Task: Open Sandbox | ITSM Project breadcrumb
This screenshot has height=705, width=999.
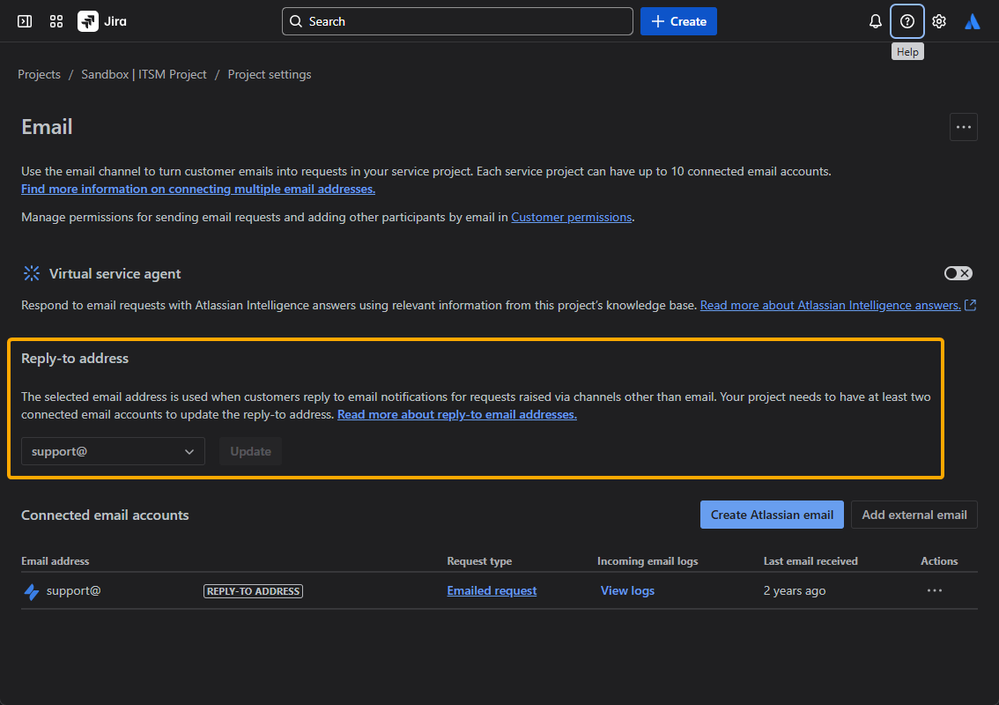Action: 144,75
